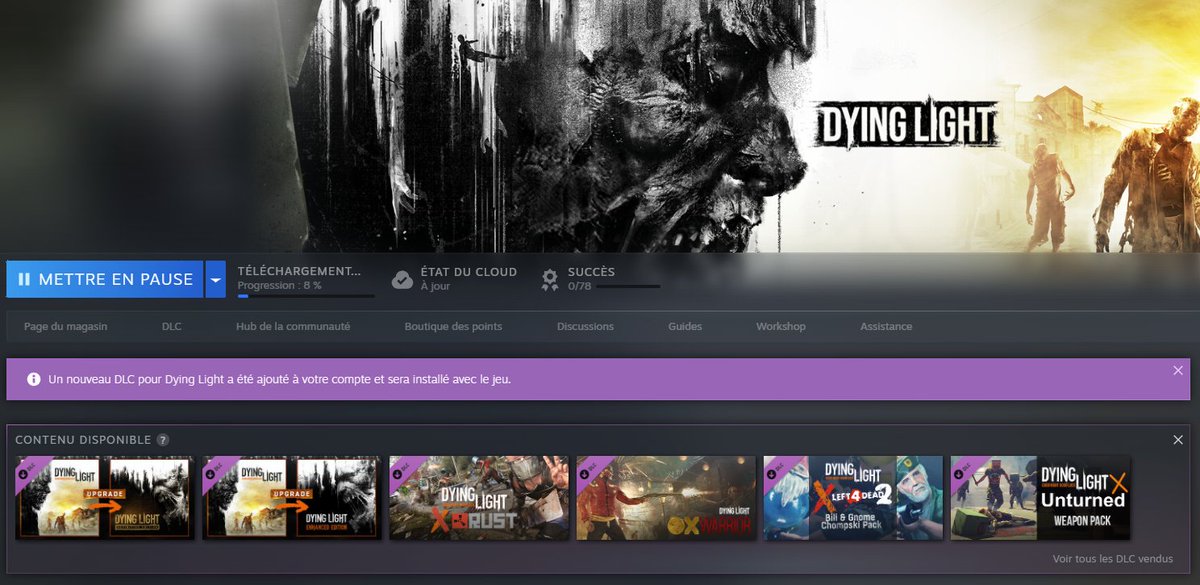Open the dropdown arrow beside Mettre en pause

click(215, 279)
